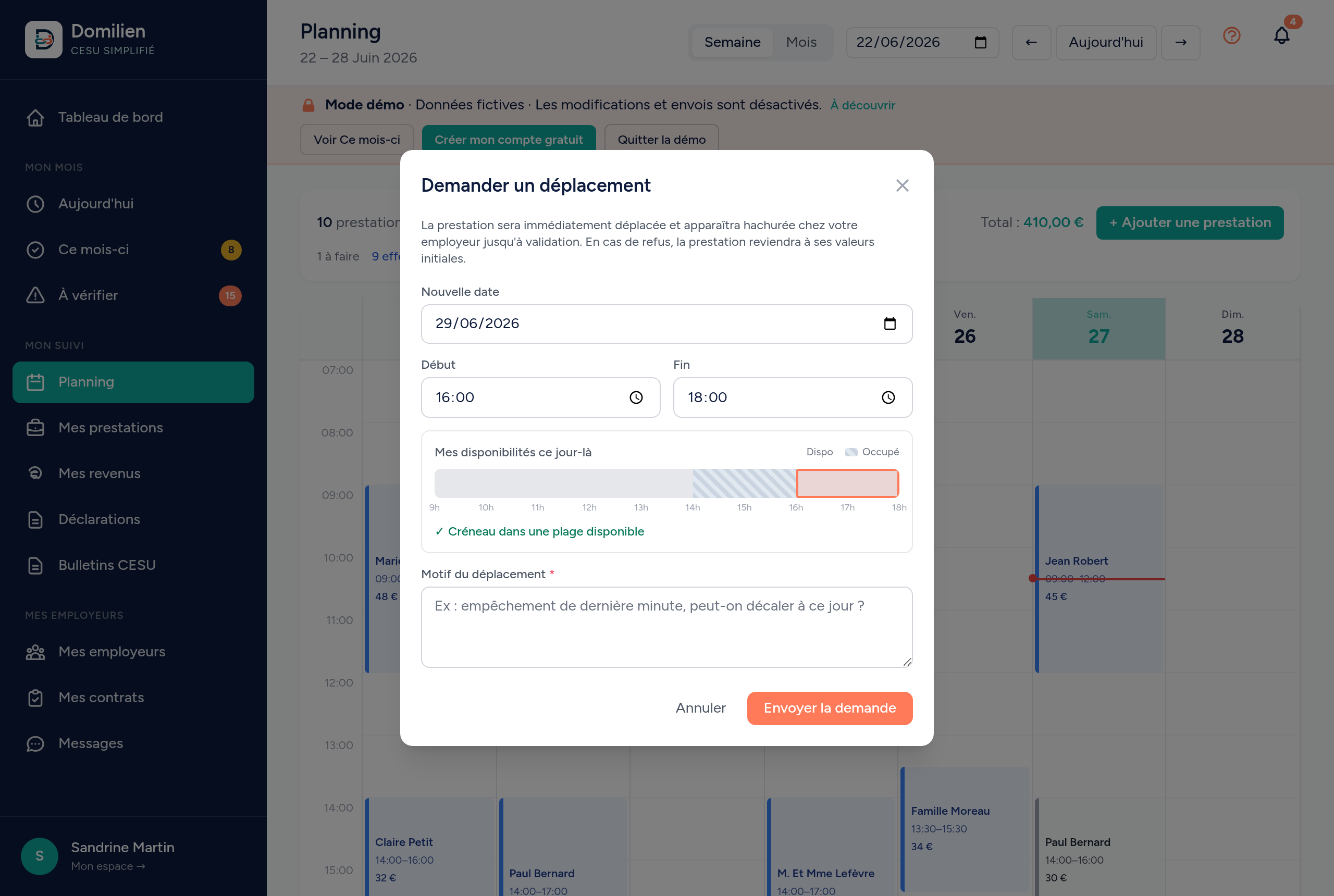Open the clock picker for Fin time
Viewport: 1334px width, 896px height.
click(887, 397)
